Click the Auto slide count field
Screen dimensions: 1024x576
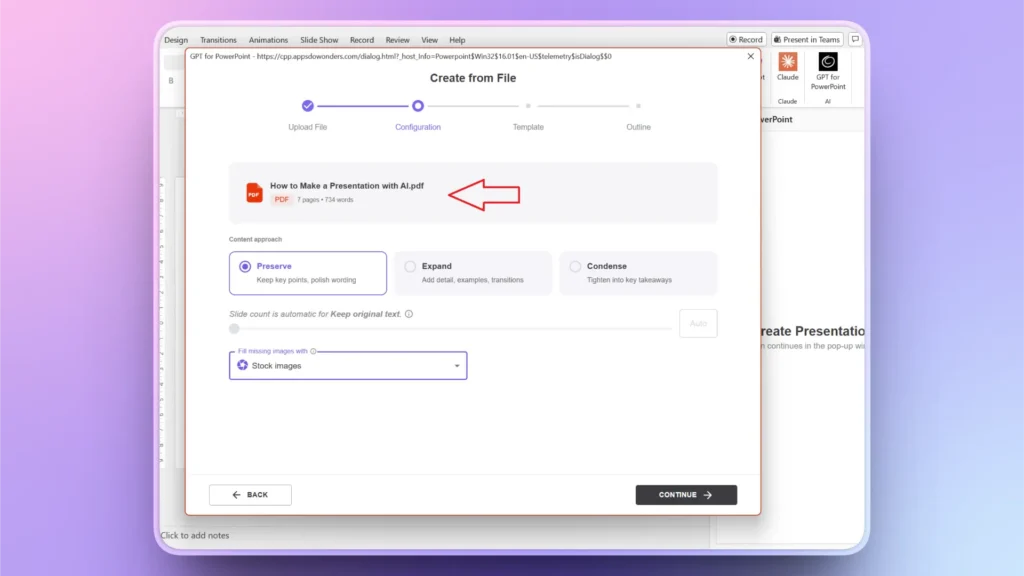(x=698, y=323)
